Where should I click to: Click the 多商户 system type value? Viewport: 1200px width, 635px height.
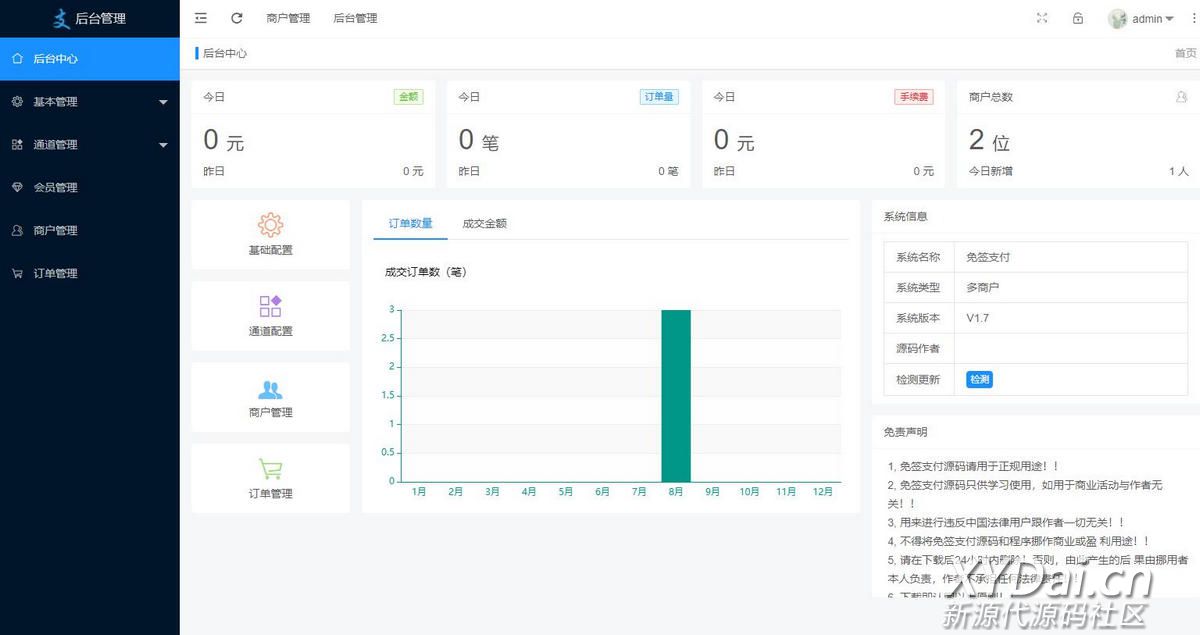pos(983,287)
